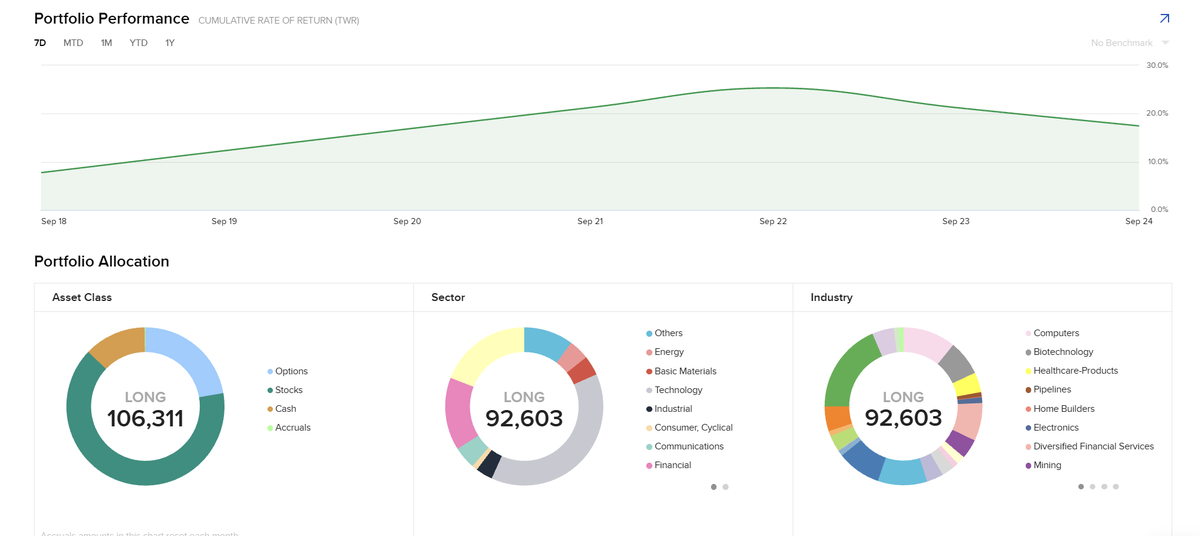Select first page dot of Sector legend
This screenshot has width=1200, height=536.
point(713,487)
